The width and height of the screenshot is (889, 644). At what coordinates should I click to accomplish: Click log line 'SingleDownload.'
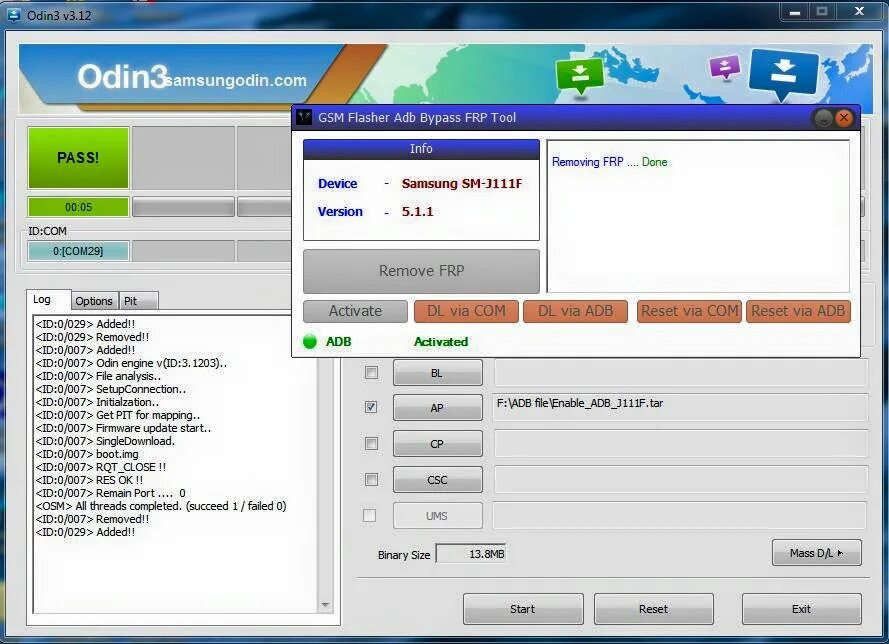(105, 441)
